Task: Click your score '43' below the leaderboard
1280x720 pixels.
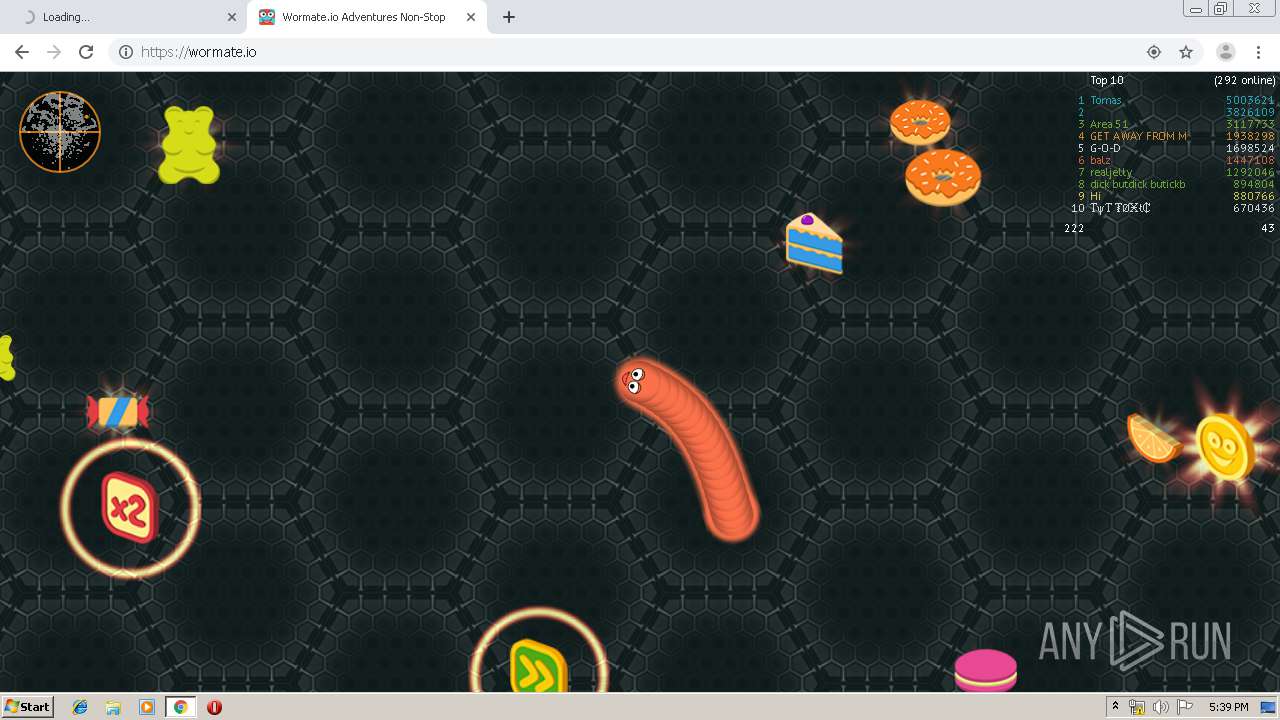Action: click(x=1268, y=228)
